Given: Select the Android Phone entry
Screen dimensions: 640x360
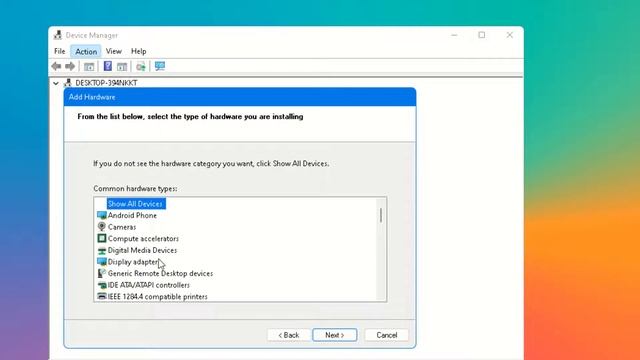Looking at the screenshot, I should (x=132, y=215).
